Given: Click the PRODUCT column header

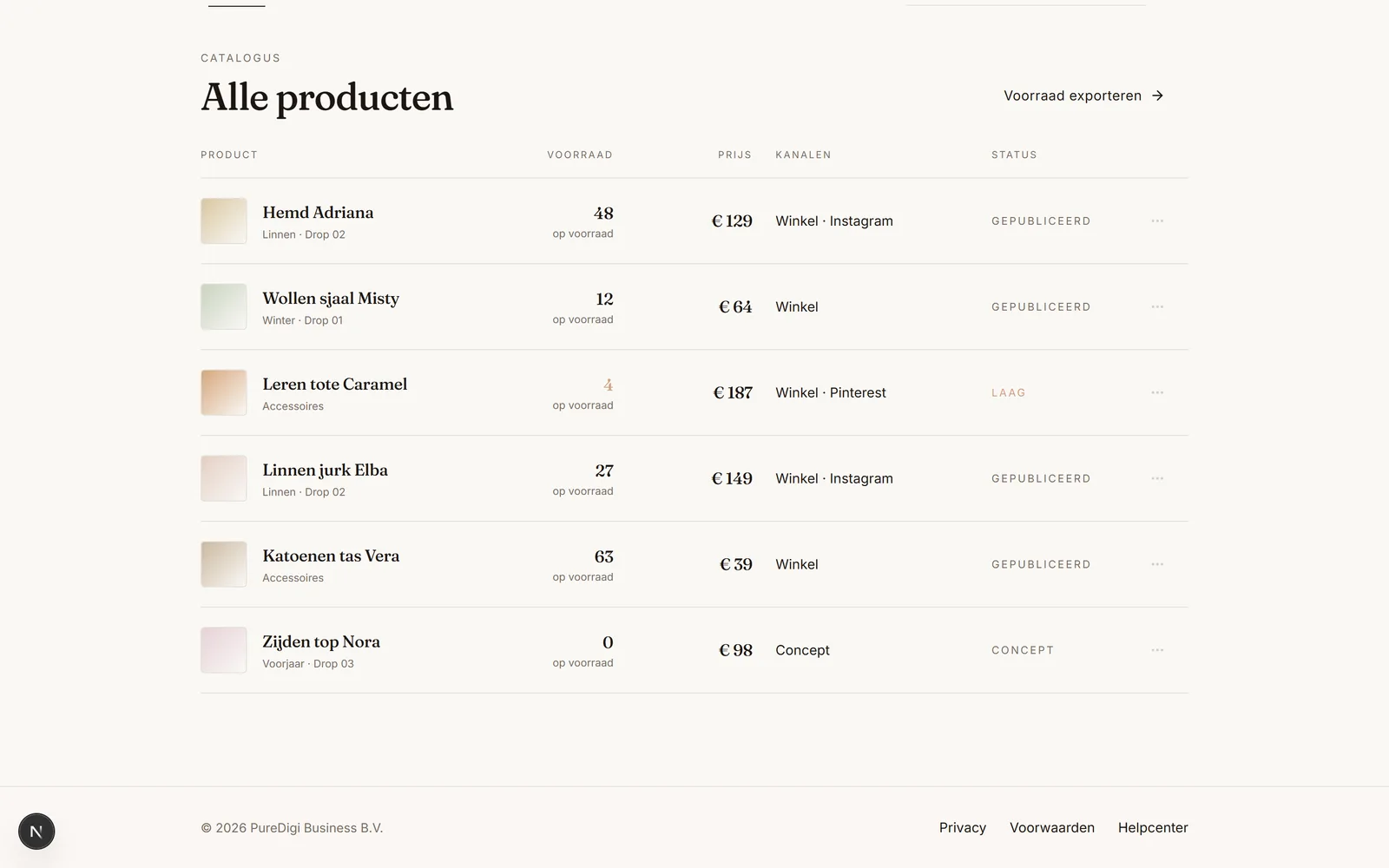Looking at the screenshot, I should (229, 155).
